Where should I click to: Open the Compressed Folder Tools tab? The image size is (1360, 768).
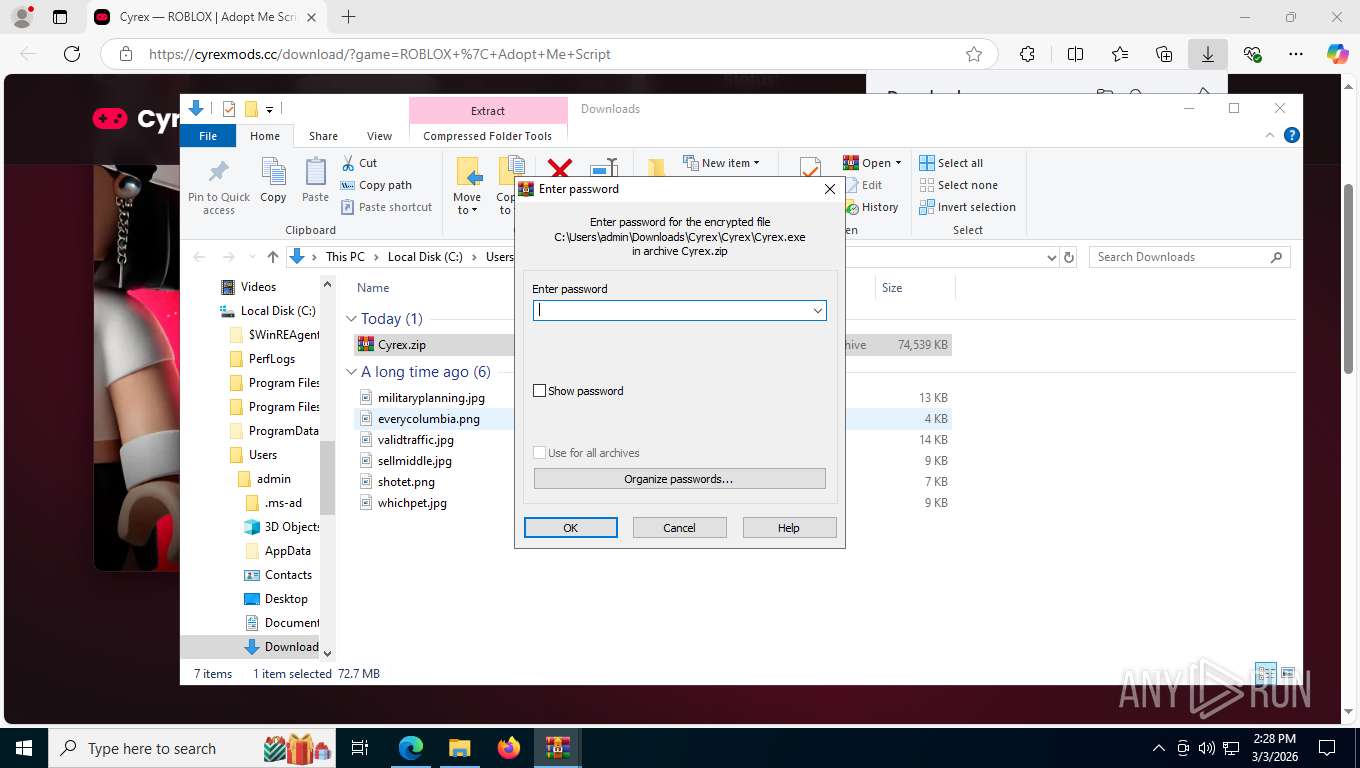[488, 136]
